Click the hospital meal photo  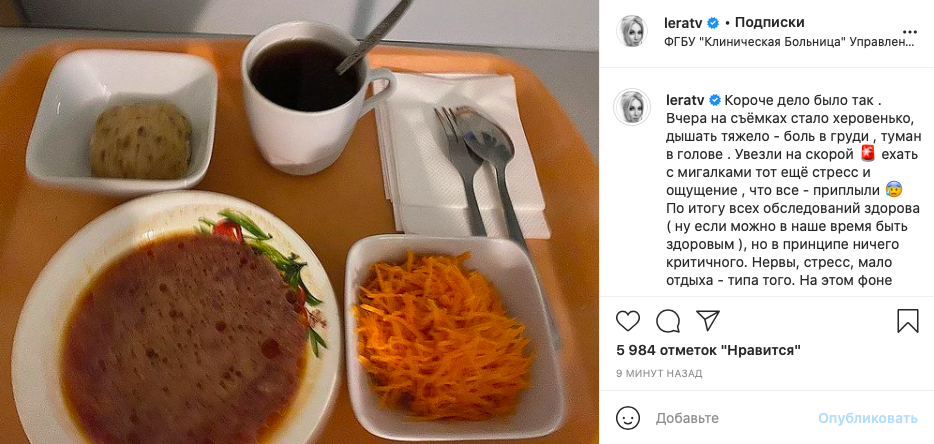click(299, 222)
